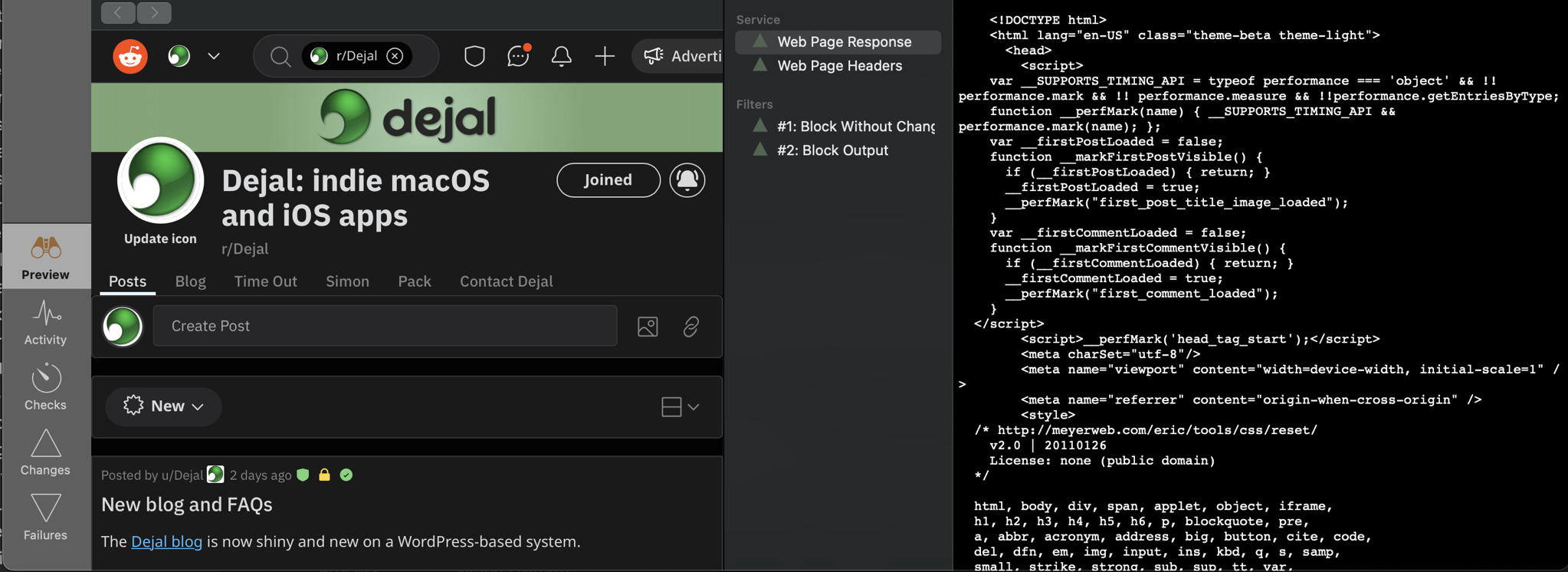The height and width of the screenshot is (572, 1568).
Task: Switch to the Posts tab
Action: tap(127, 281)
